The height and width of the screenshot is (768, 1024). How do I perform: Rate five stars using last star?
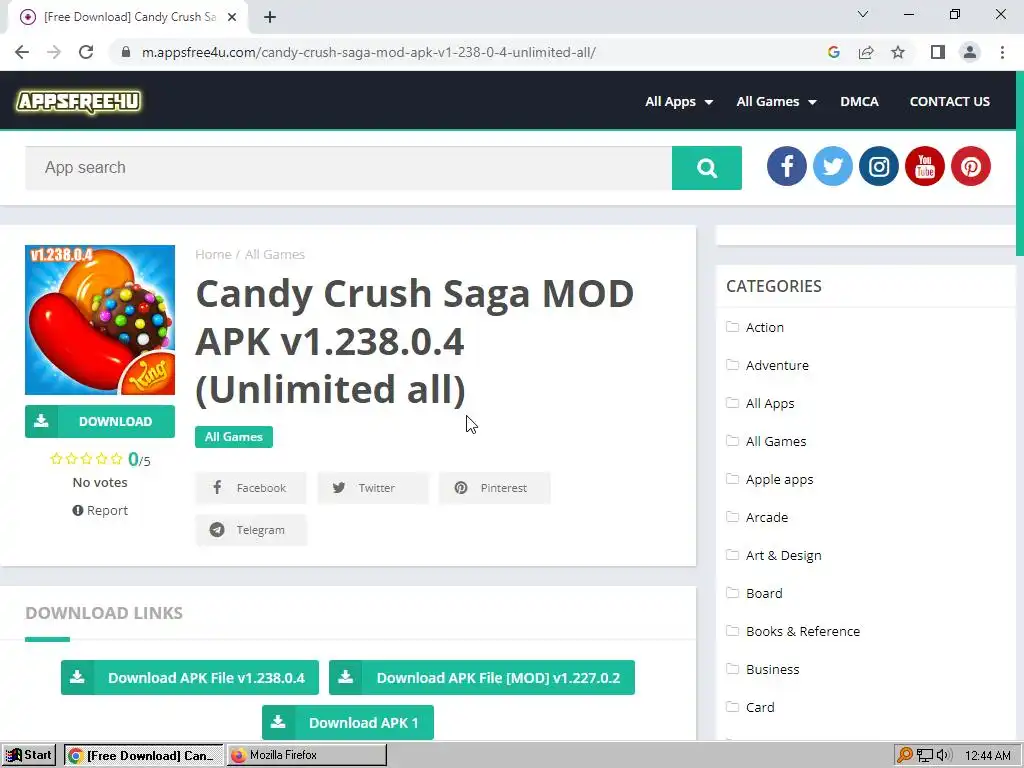coord(117,459)
